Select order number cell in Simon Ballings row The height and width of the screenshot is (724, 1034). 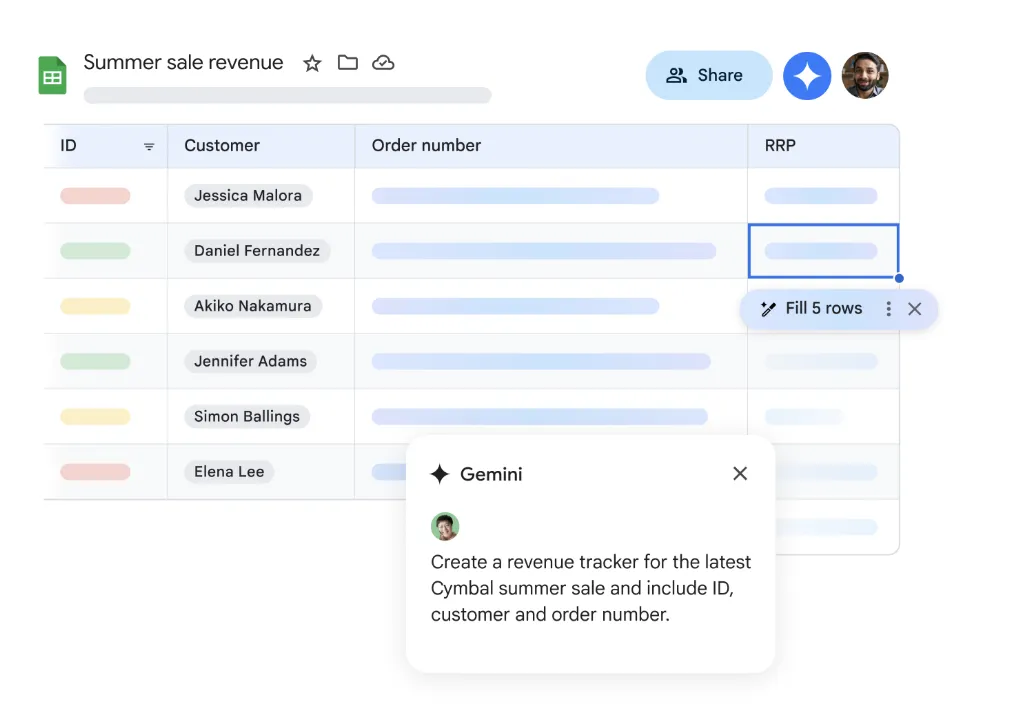point(551,417)
